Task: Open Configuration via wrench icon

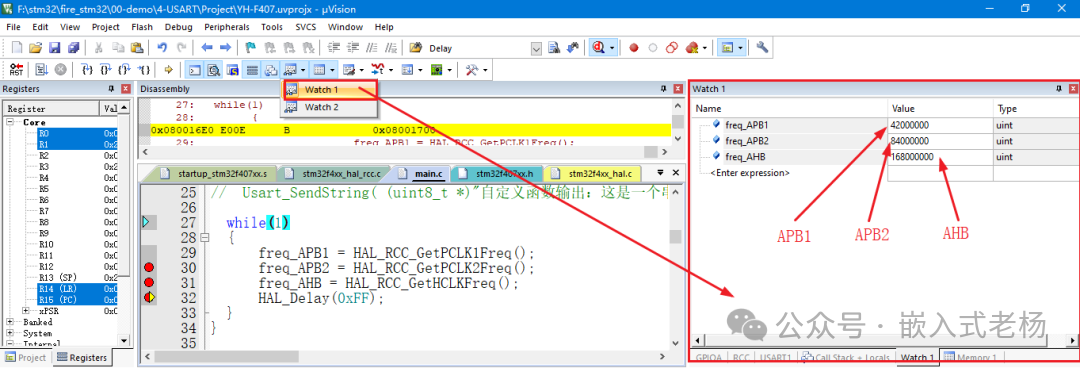Action: [762, 48]
